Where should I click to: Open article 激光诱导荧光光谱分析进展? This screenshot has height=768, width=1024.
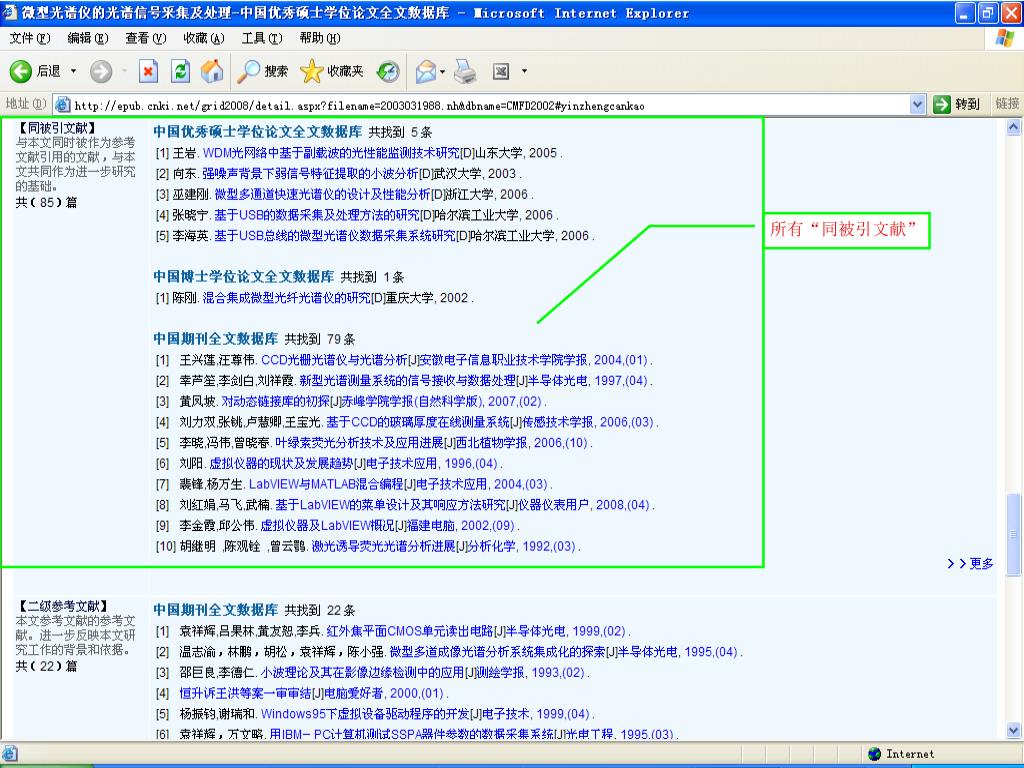pyautogui.click(x=383, y=546)
